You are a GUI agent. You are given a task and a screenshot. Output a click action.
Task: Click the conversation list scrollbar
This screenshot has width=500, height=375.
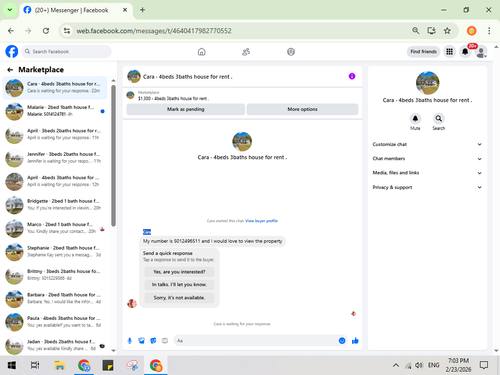point(113,156)
